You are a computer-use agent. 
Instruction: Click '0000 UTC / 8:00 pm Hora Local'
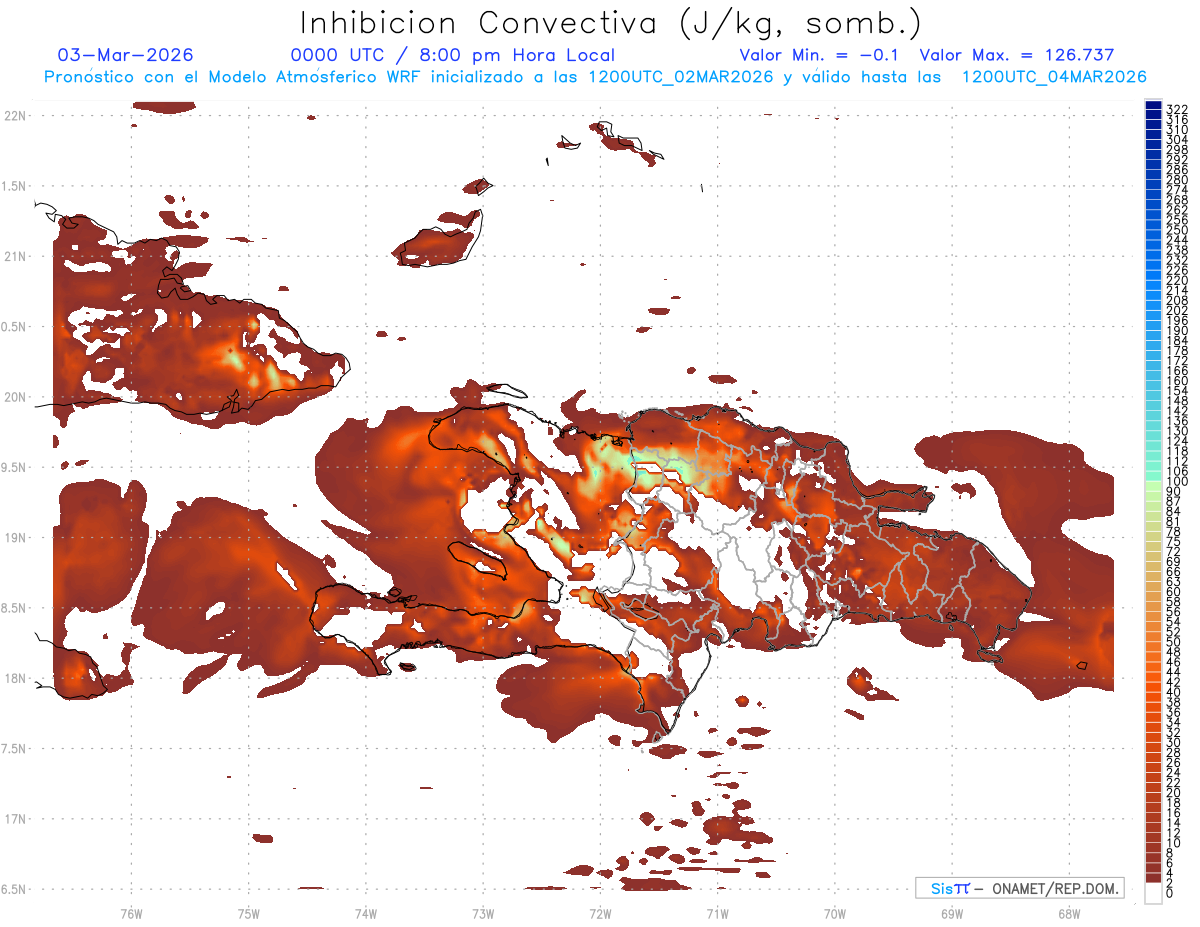click(x=452, y=55)
